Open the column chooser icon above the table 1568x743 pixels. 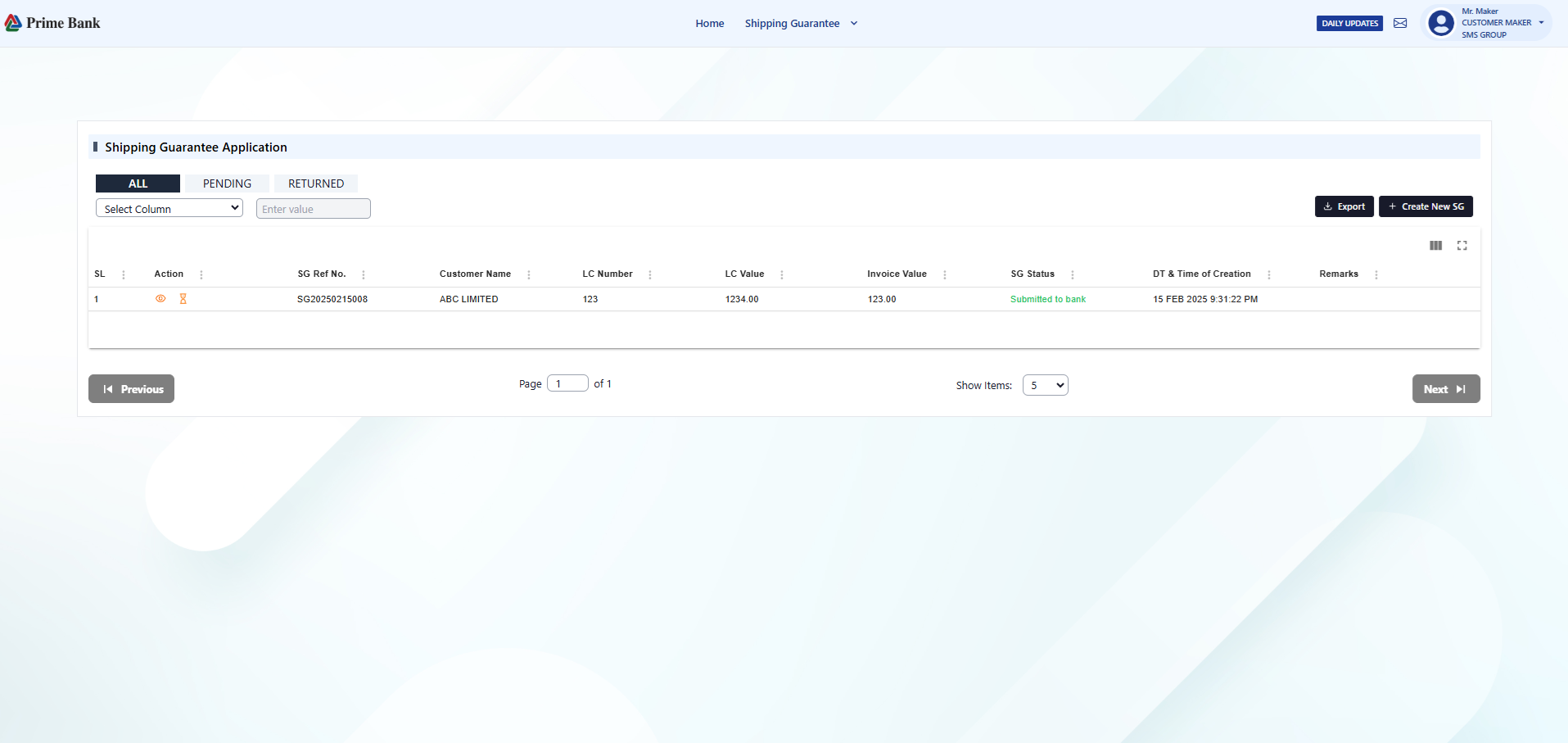1435,246
